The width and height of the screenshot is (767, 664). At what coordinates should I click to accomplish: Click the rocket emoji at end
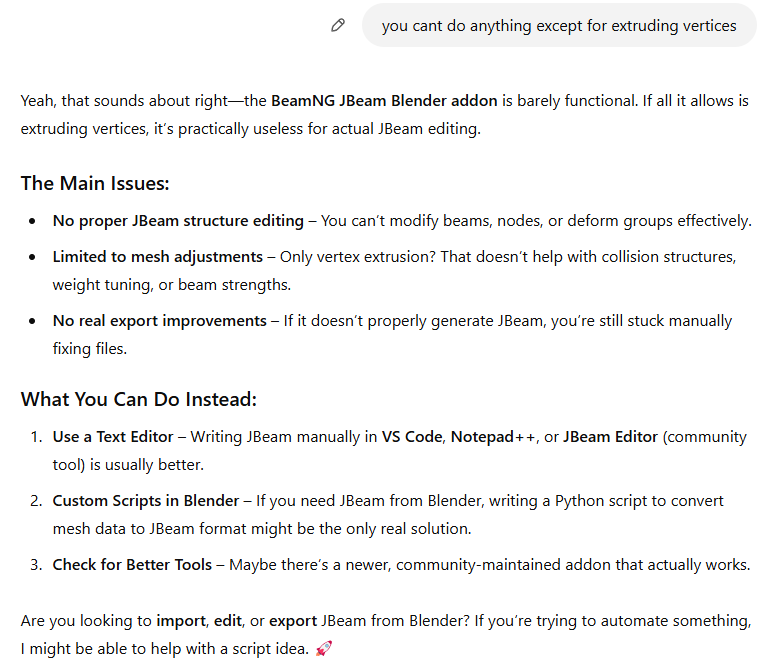point(323,648)
